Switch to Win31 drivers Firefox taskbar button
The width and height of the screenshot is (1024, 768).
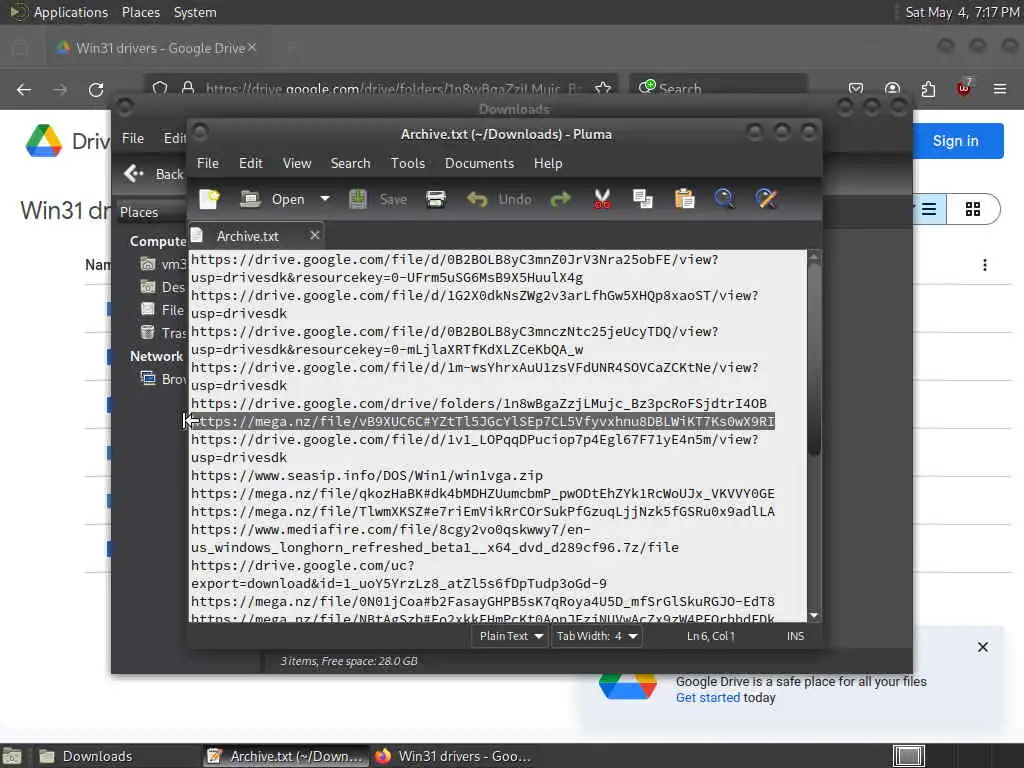click(x=453, y=756)
